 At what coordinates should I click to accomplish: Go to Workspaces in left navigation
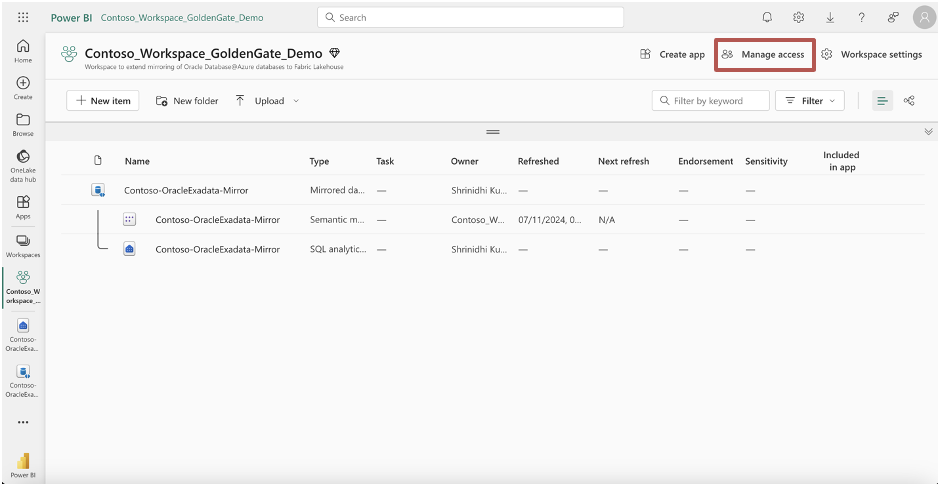pos(23,246)
